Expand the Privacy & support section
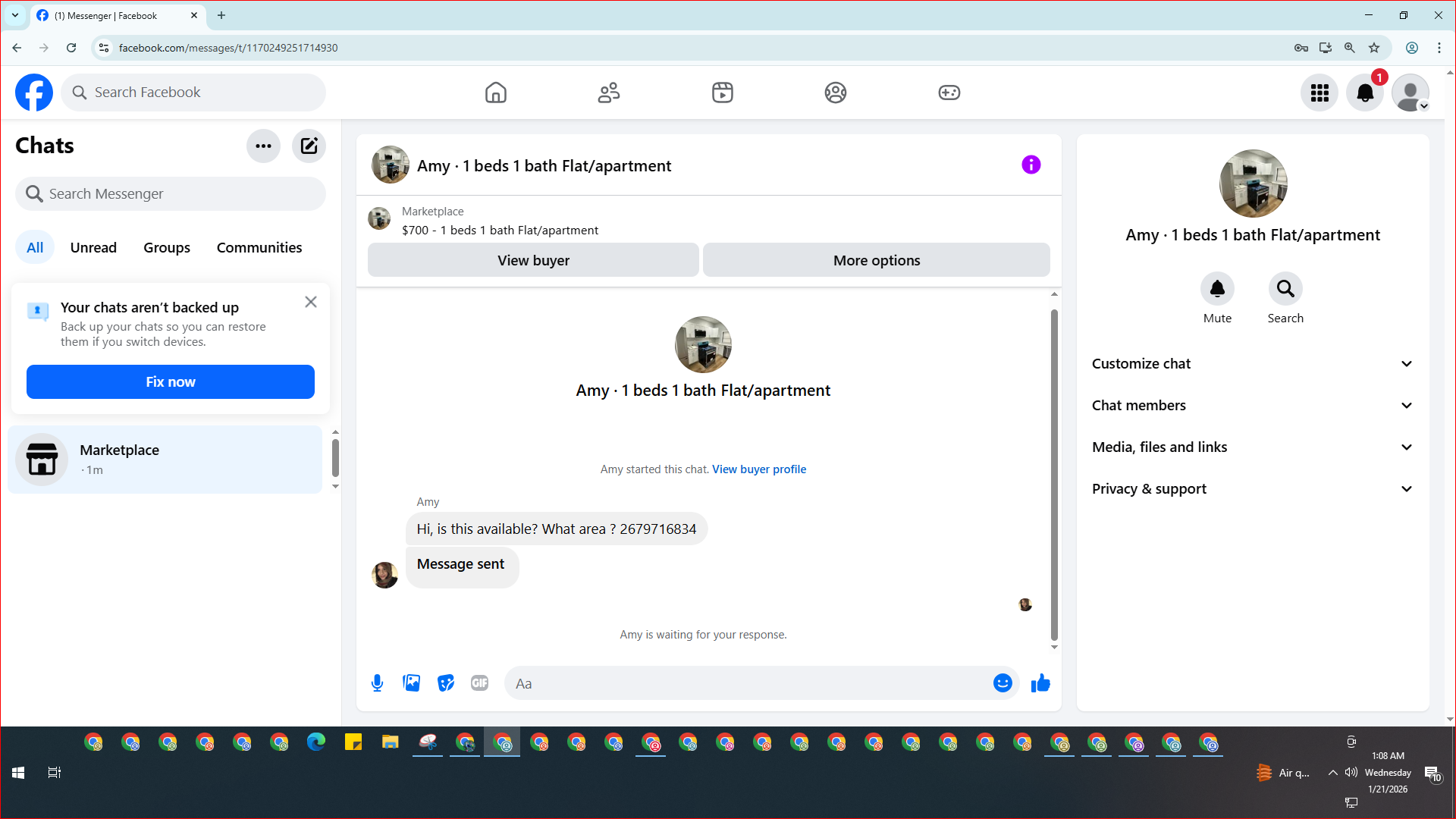Screen dimensions: 1456x819 click(1253, 489)
